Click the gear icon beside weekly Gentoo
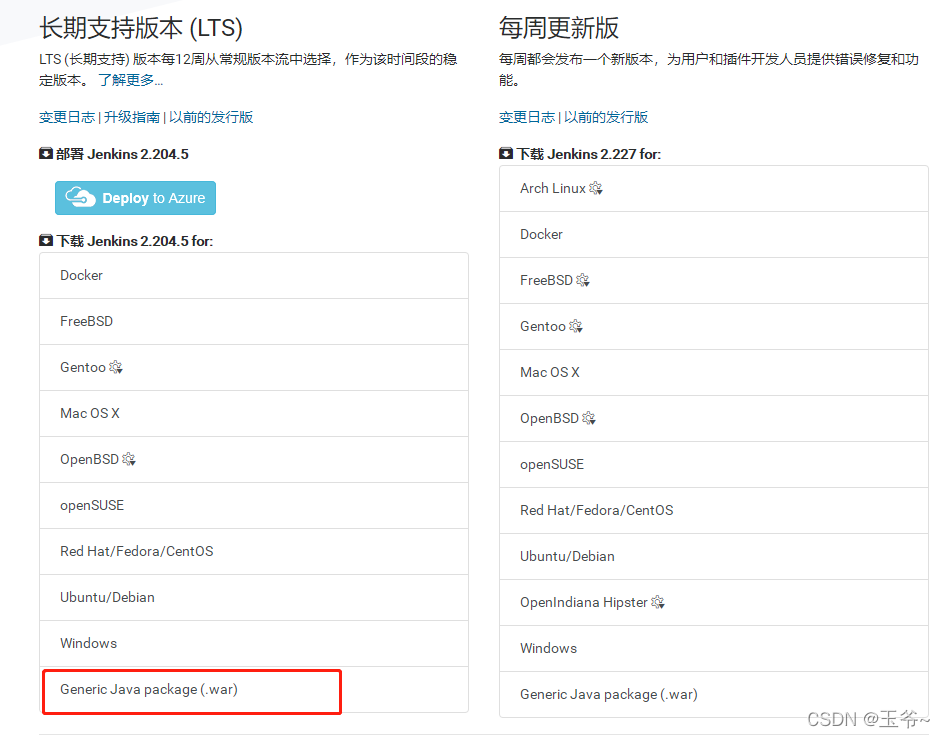 tap(576, 327)
